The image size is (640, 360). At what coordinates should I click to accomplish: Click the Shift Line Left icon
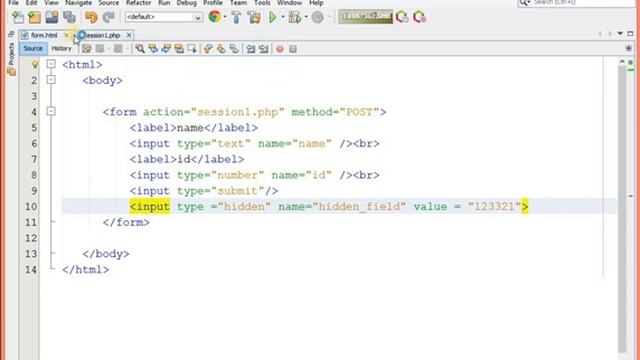pos(251,49)
